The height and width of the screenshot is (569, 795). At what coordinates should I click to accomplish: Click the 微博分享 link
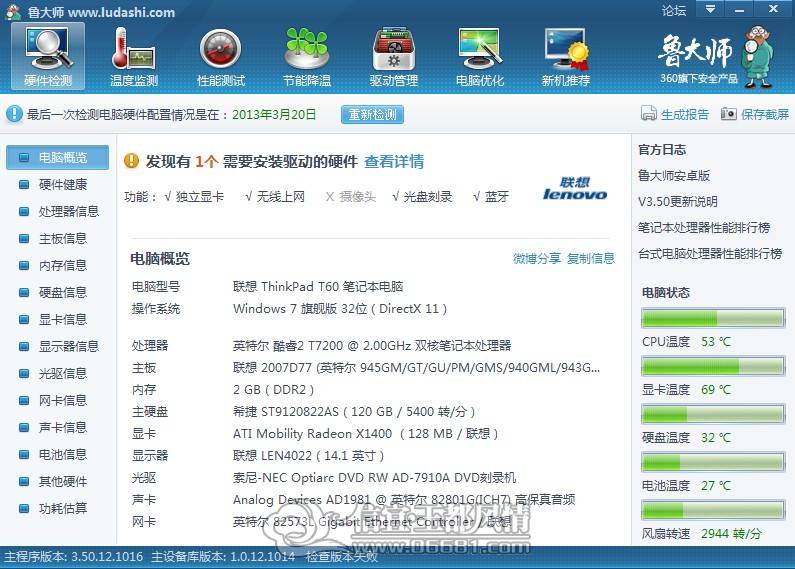(537, 259)
